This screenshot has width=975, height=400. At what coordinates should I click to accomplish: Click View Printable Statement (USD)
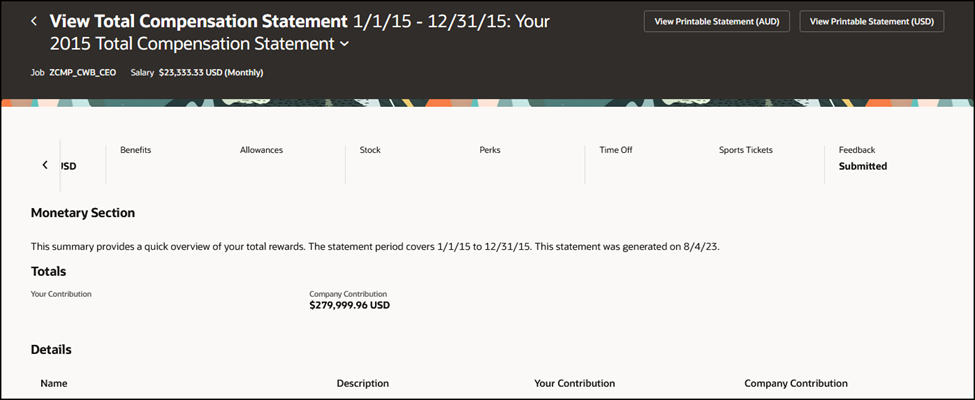click(872, 21)
